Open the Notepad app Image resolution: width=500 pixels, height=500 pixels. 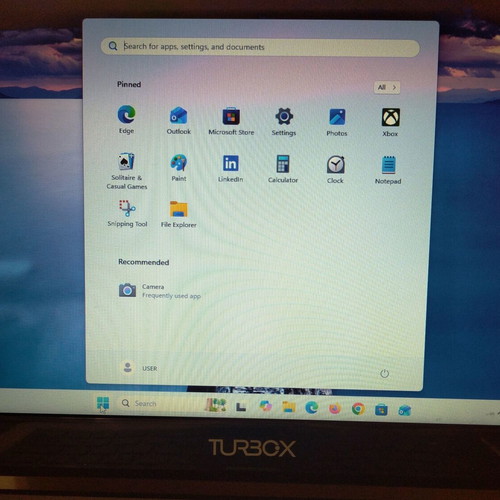[x=388, y=170]
